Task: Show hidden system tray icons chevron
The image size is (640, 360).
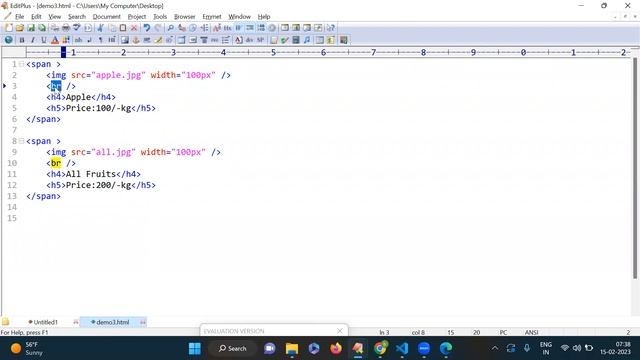Action: (x=495, y=348)
